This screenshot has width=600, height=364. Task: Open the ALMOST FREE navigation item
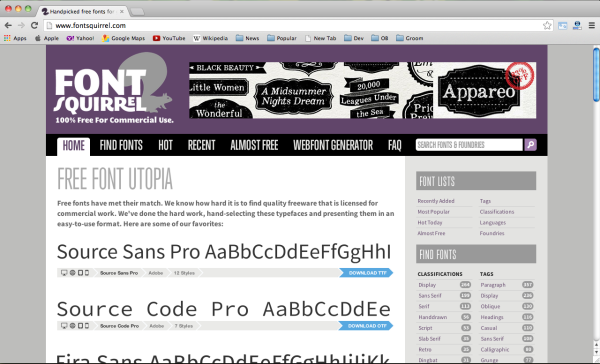(x=254, y=145)
